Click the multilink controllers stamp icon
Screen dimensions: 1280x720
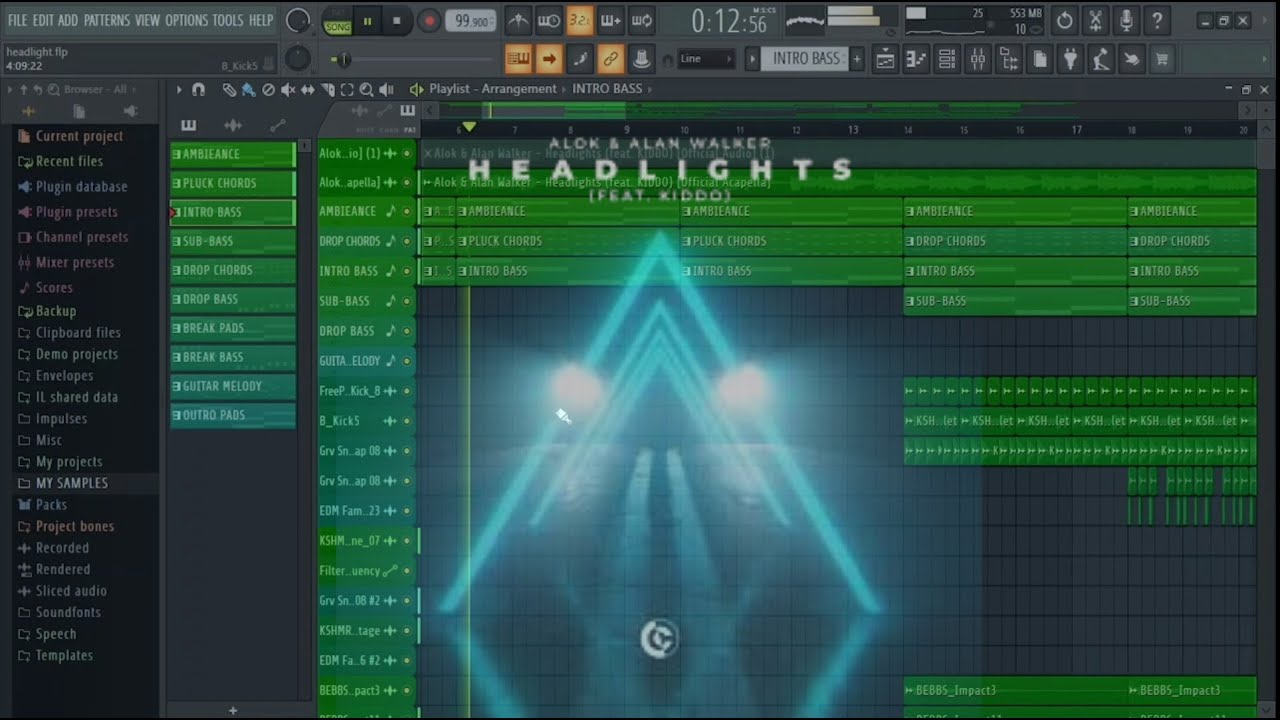[x=642, y=59]
